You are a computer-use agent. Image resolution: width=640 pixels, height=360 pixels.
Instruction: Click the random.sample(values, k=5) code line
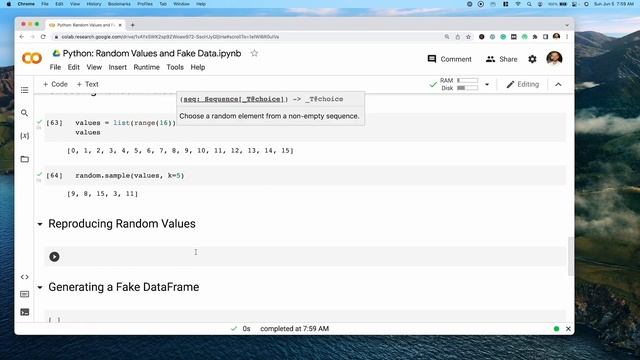[130, 176]
